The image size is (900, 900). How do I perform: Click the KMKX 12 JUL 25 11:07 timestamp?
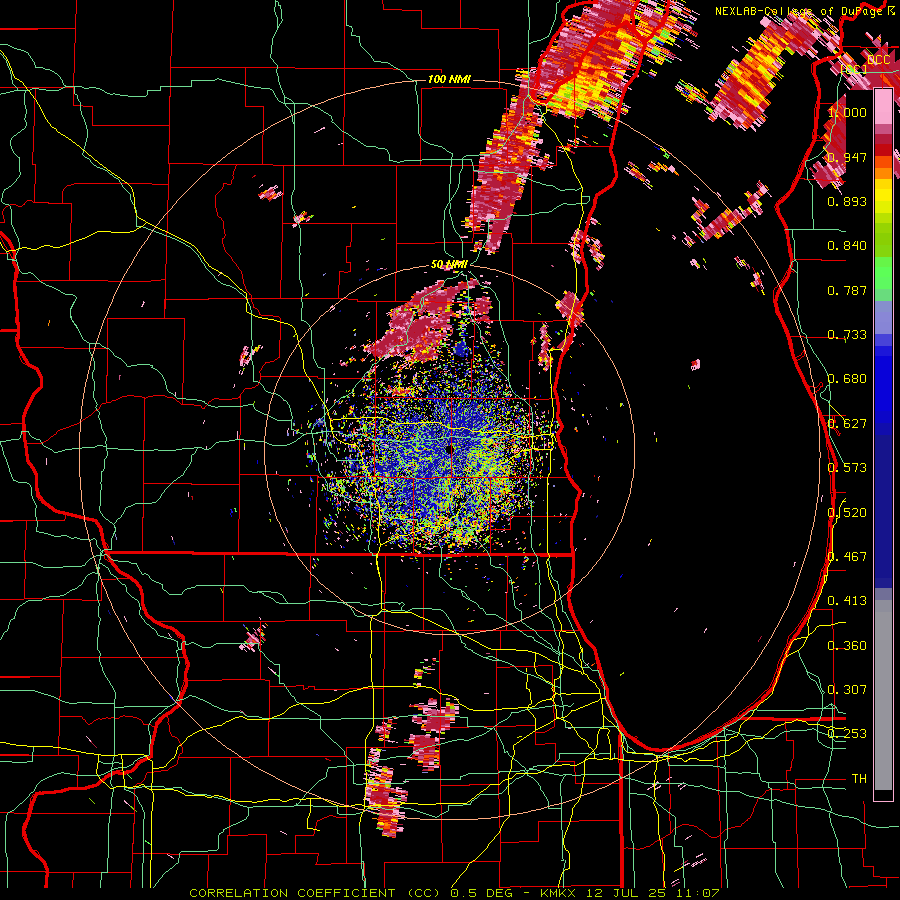630,893
